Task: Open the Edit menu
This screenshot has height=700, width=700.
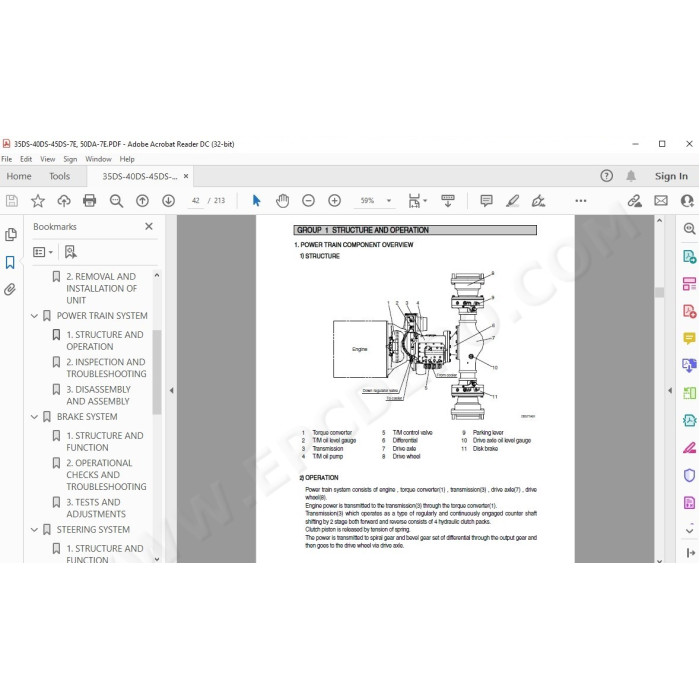Action: click(x=26, y=159)
